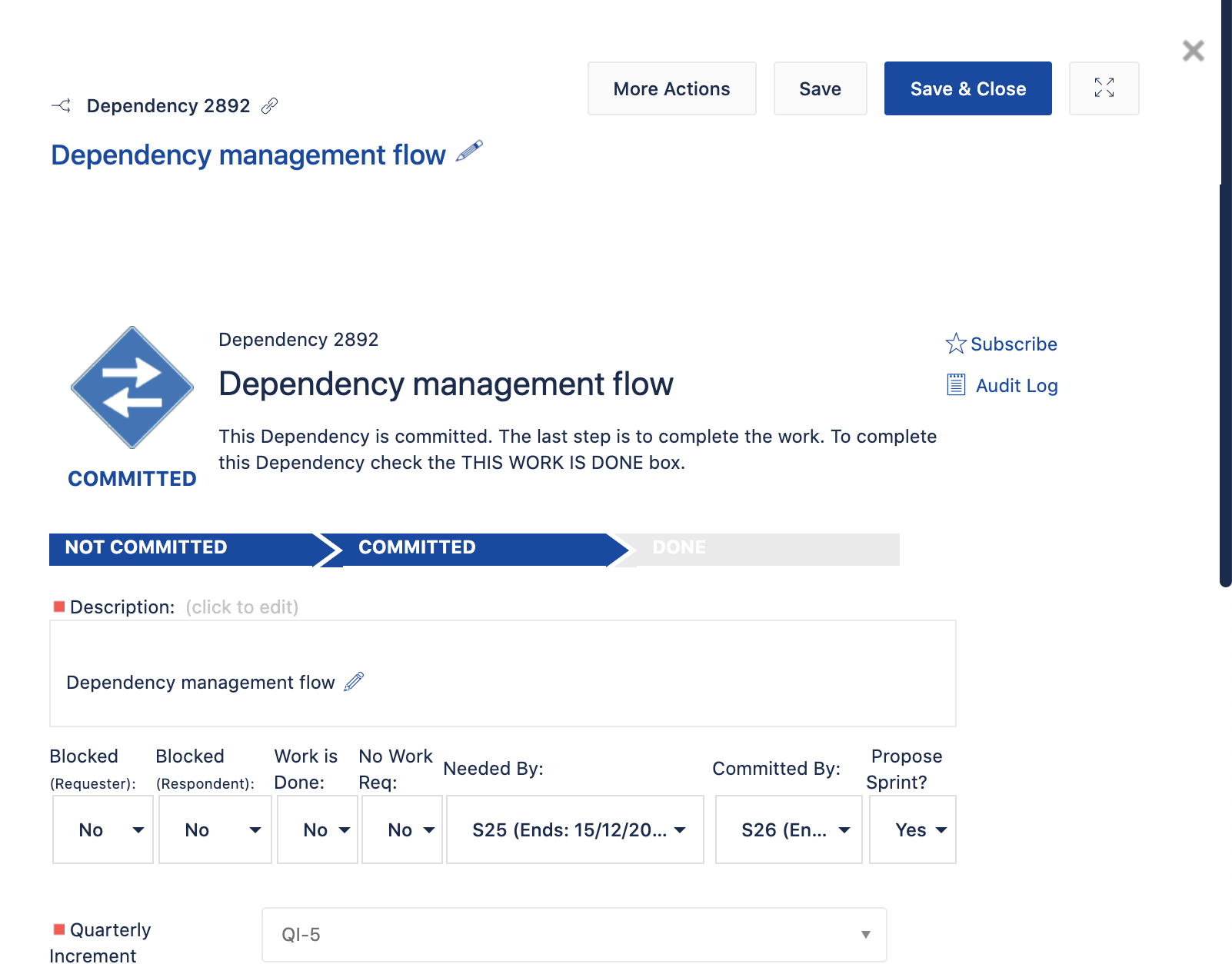Open Blocked (Requester) dropdown

coord(103,829)
